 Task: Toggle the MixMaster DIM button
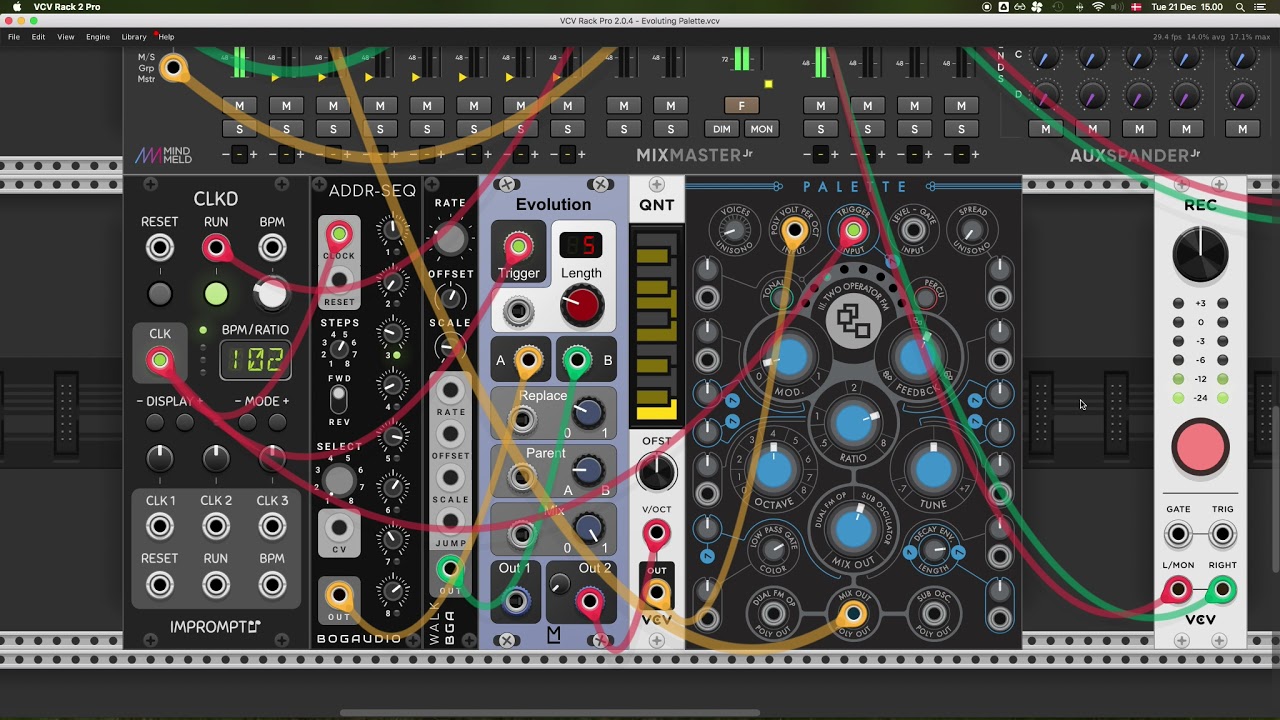click(x=721, y=129)
